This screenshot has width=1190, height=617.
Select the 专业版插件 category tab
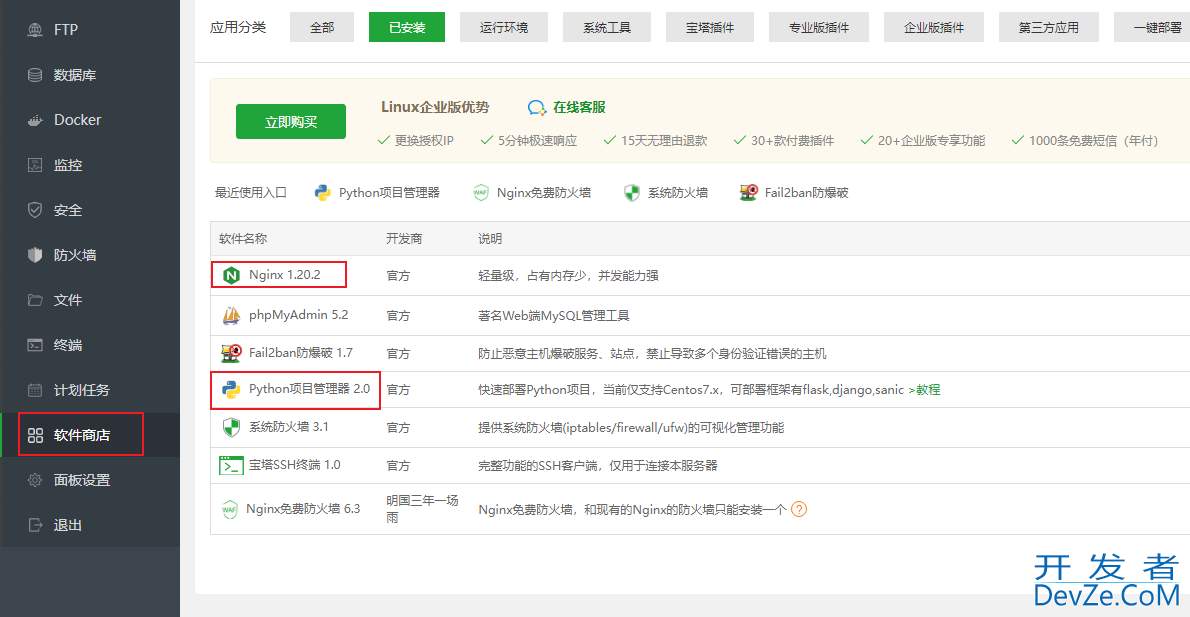tap(819, 27)
